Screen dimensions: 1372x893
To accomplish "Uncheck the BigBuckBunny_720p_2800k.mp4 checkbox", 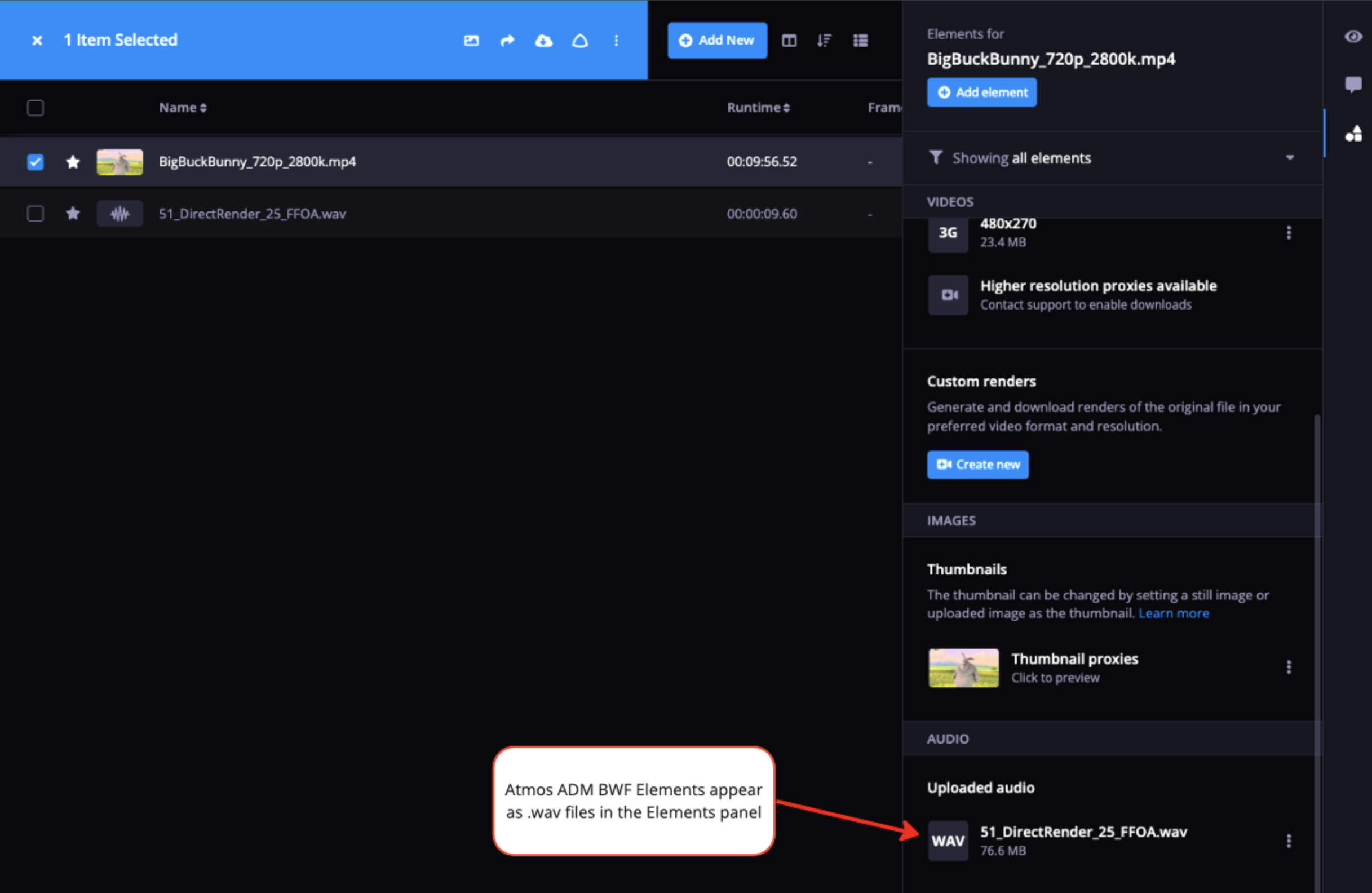I will 35,162.
